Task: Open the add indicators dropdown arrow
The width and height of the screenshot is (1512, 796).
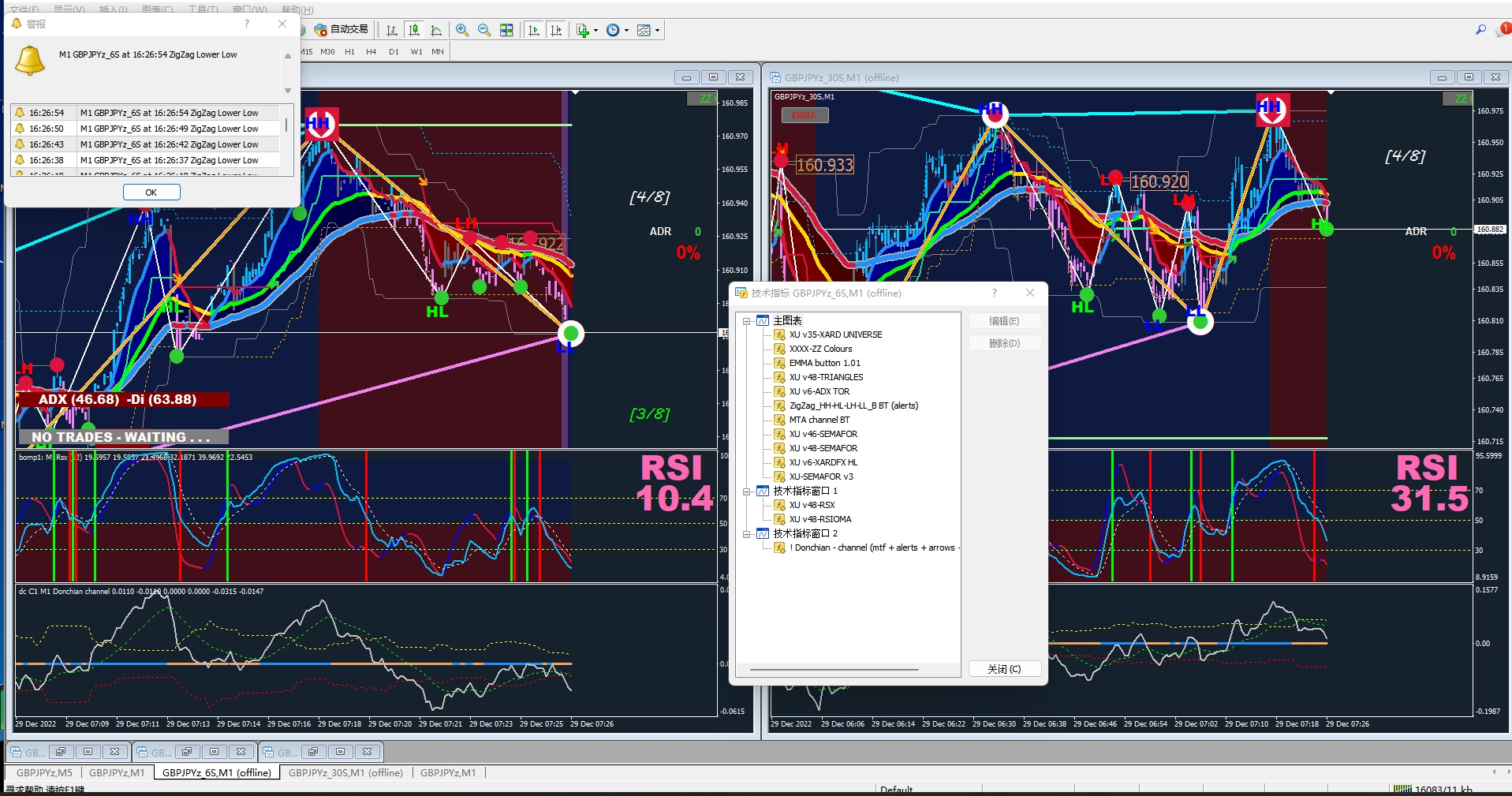Action: 595,31
